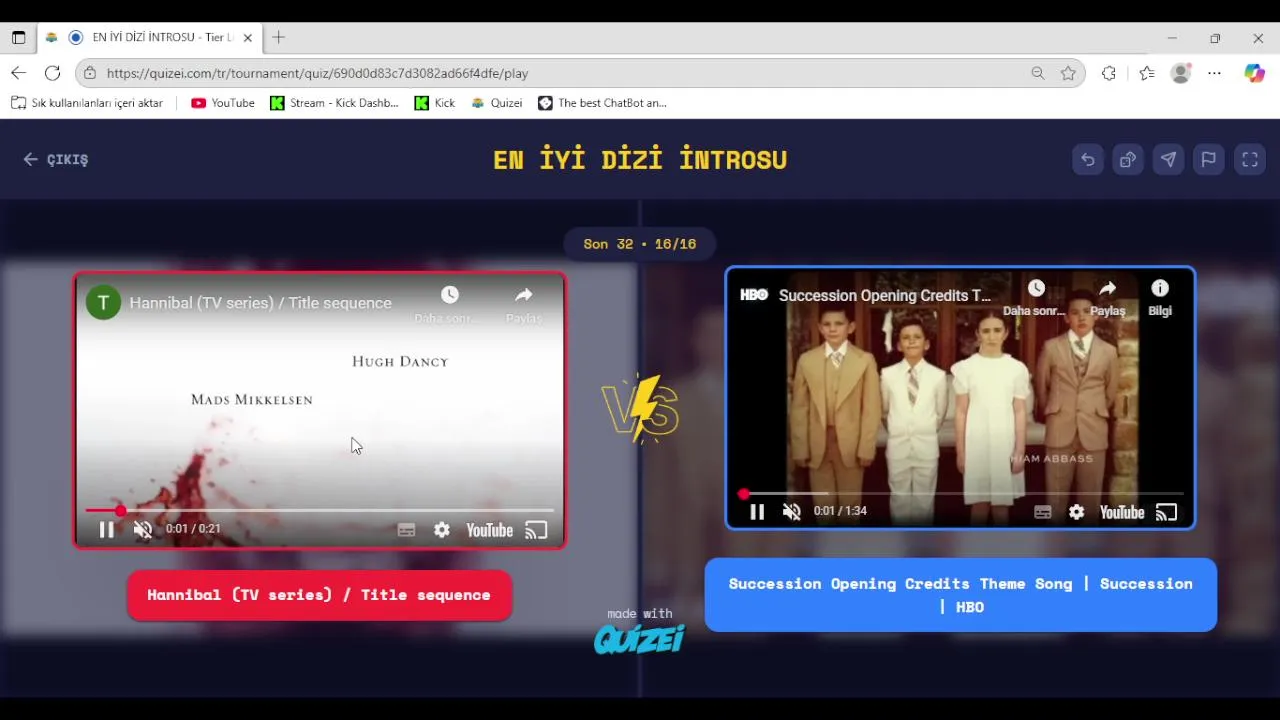The height and width of the screenshot is (720, 1280).
Task: Click the round progress text Son 32 • 16/16
Action: point(640,244)
